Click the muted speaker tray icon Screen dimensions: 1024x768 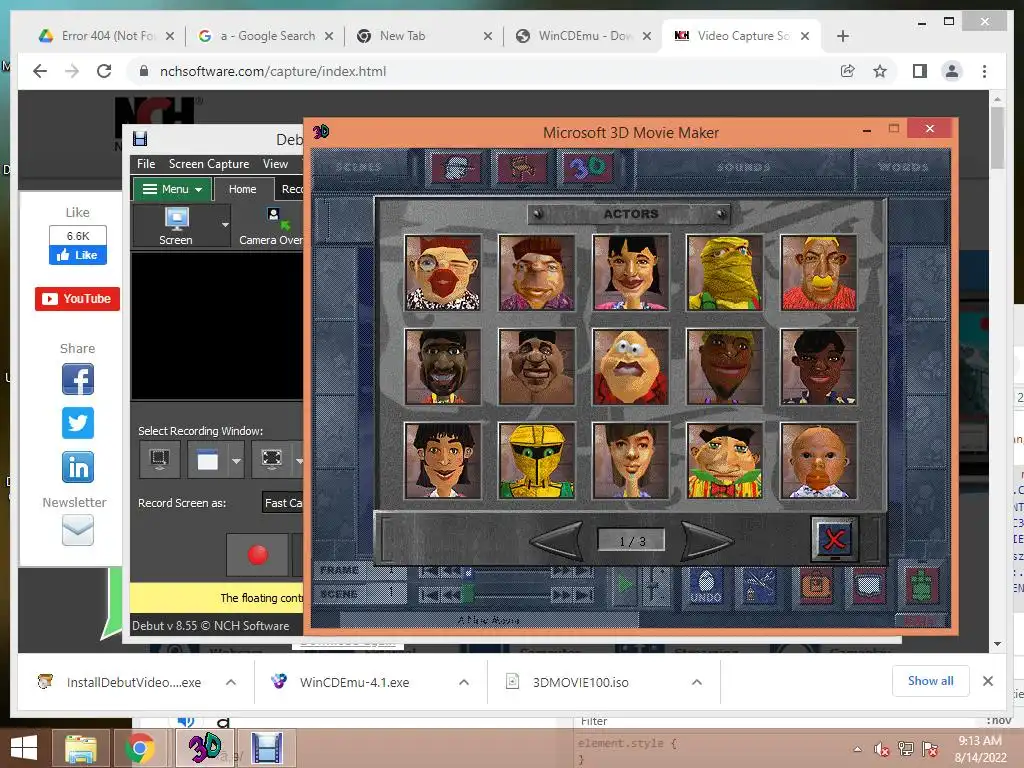[x=882, y=749]
